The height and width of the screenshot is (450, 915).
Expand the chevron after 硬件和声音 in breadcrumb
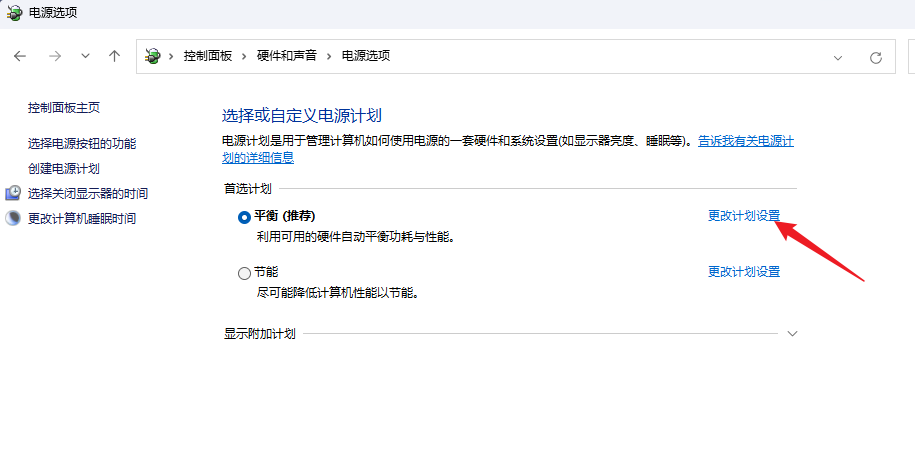[329, 57]
